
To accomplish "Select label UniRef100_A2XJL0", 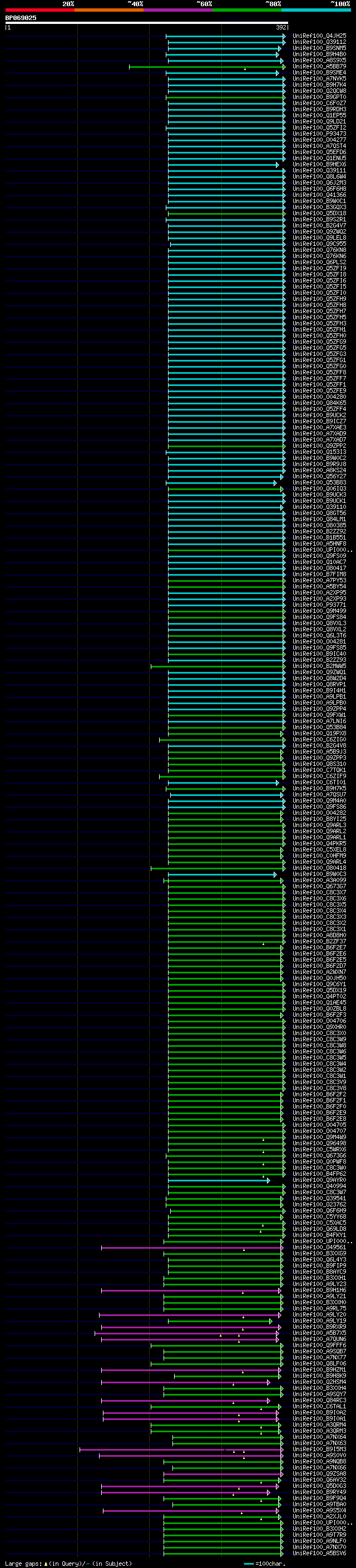I will click(319, 1516).
